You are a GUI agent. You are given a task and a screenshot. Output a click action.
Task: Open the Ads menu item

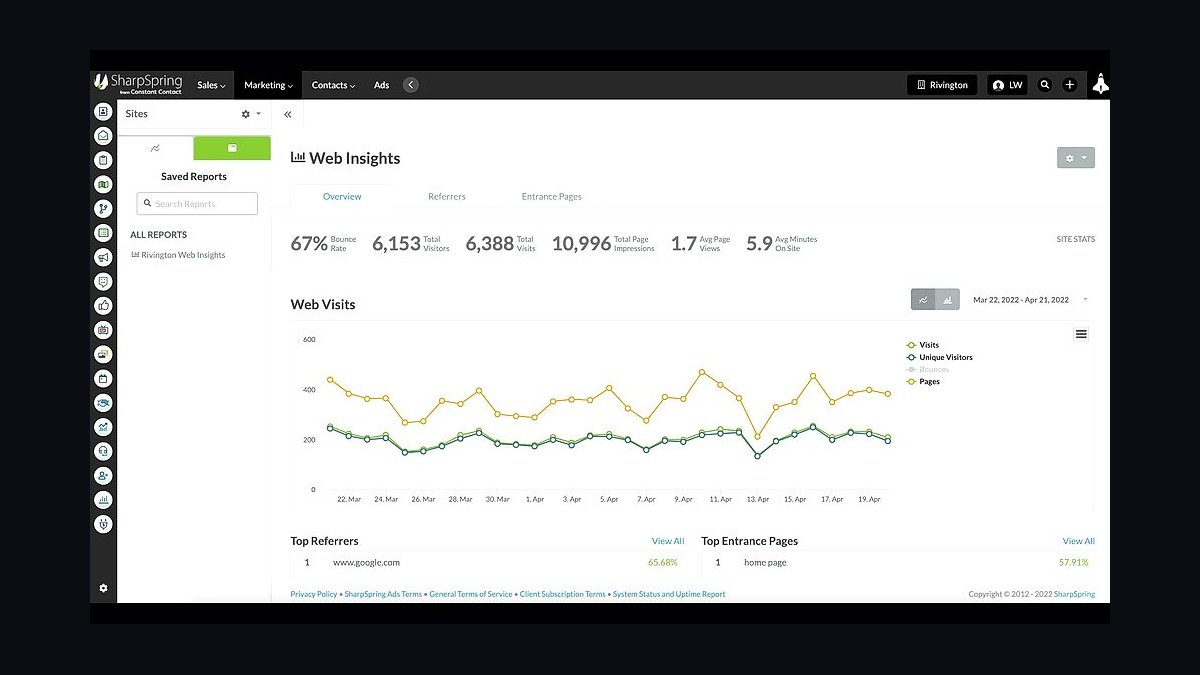pyautogui.click(x=381, y=85)
